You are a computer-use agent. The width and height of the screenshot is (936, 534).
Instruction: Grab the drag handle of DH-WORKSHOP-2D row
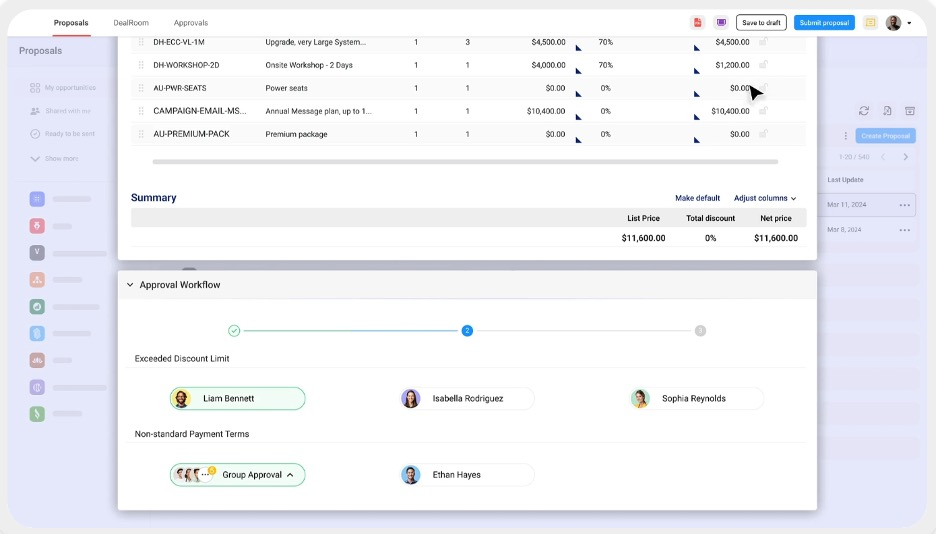(x=141, y=65)
